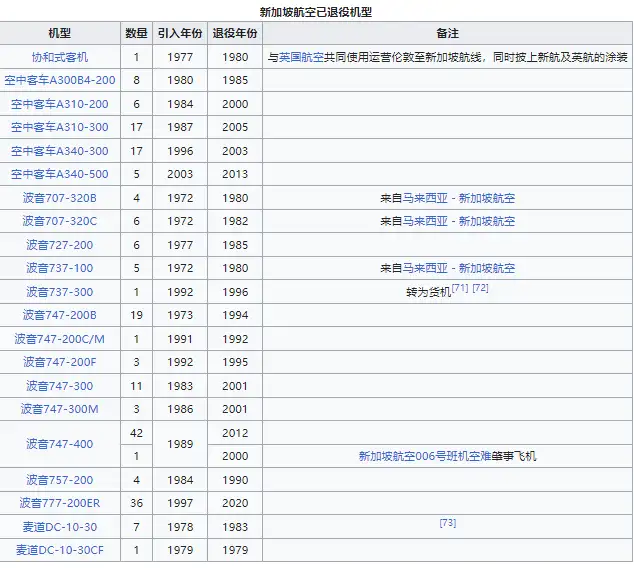
Task: Open the 波音777-200ER link
Action: pyautogui.click(x=59, y=503)
